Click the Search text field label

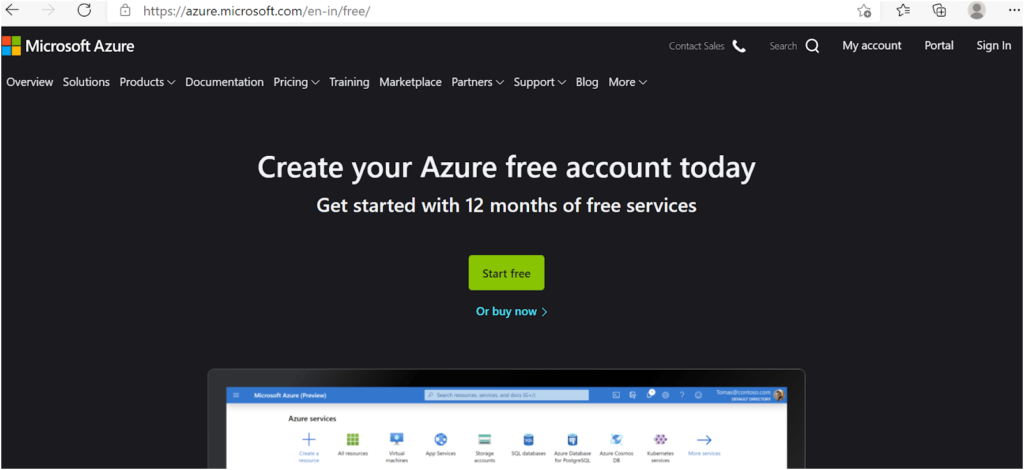coord(783,46)
